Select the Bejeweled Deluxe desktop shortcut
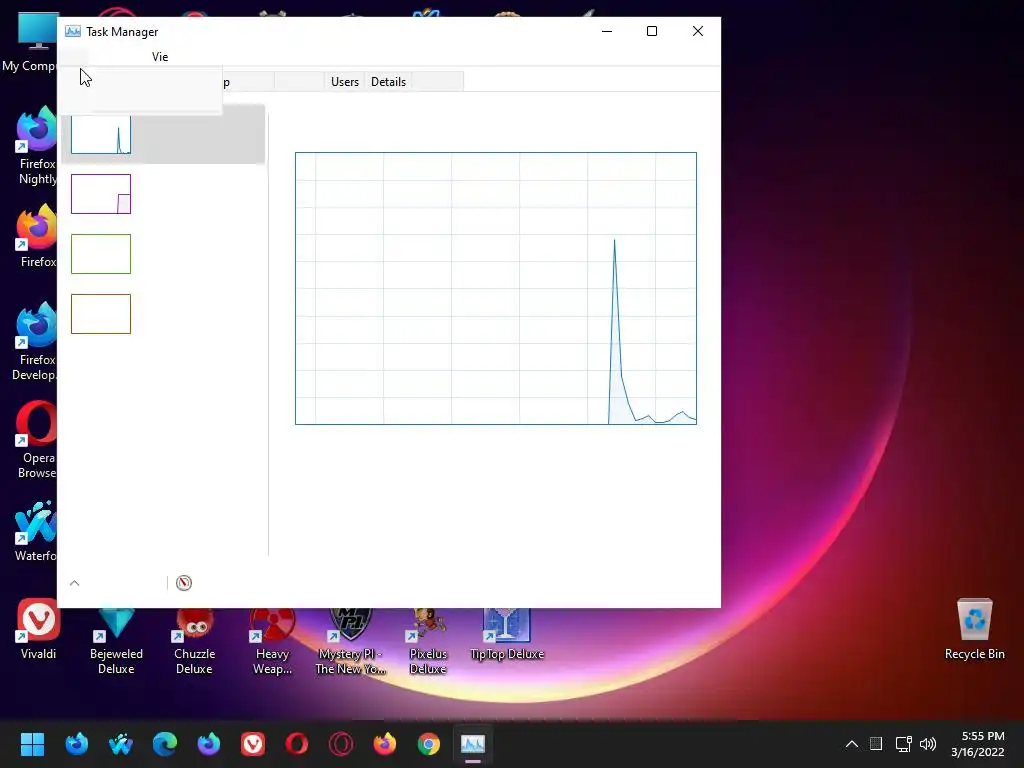Screen dimensions: 1024x768 116,641
